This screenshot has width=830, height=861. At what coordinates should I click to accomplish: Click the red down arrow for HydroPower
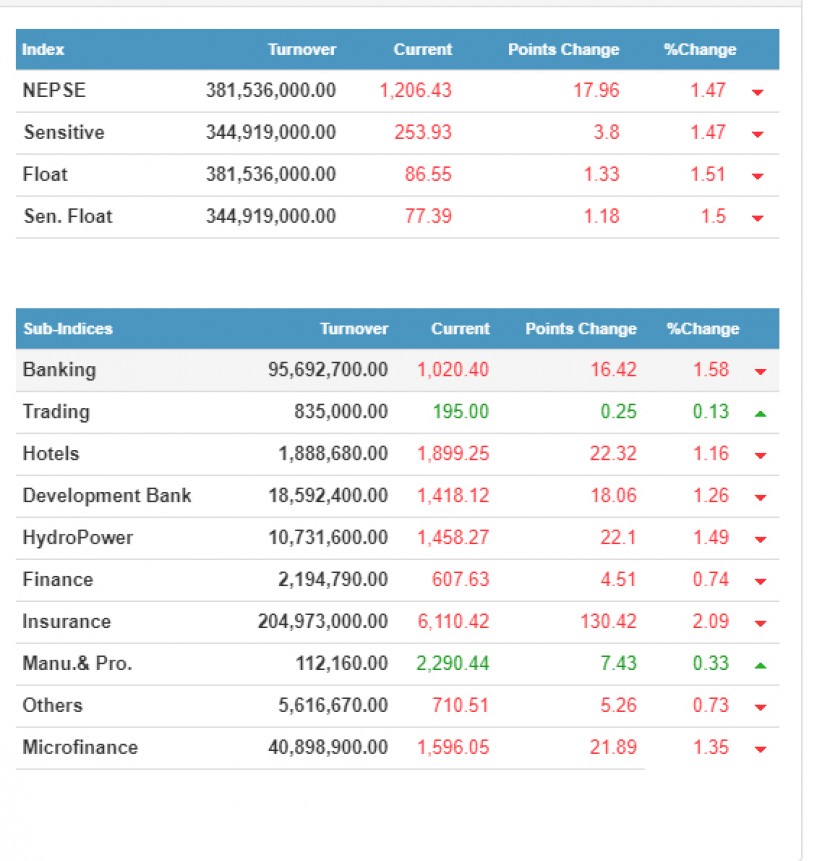[759, 539]
